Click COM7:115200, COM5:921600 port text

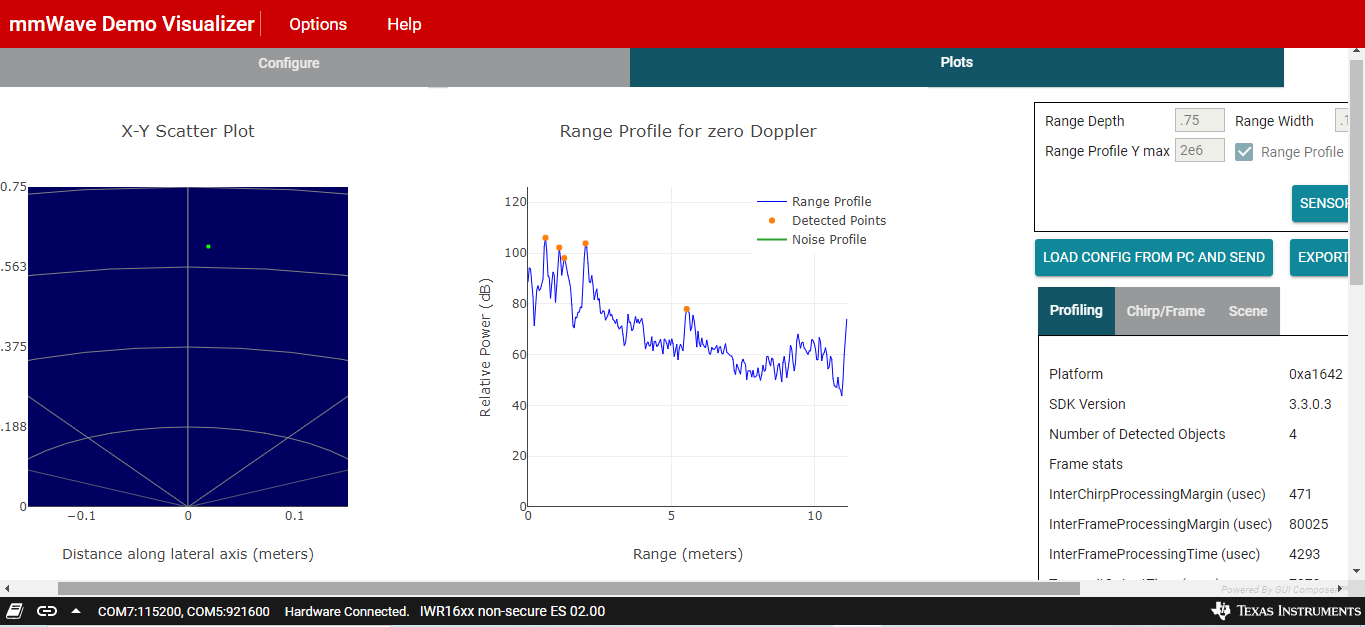pos(184,611)
